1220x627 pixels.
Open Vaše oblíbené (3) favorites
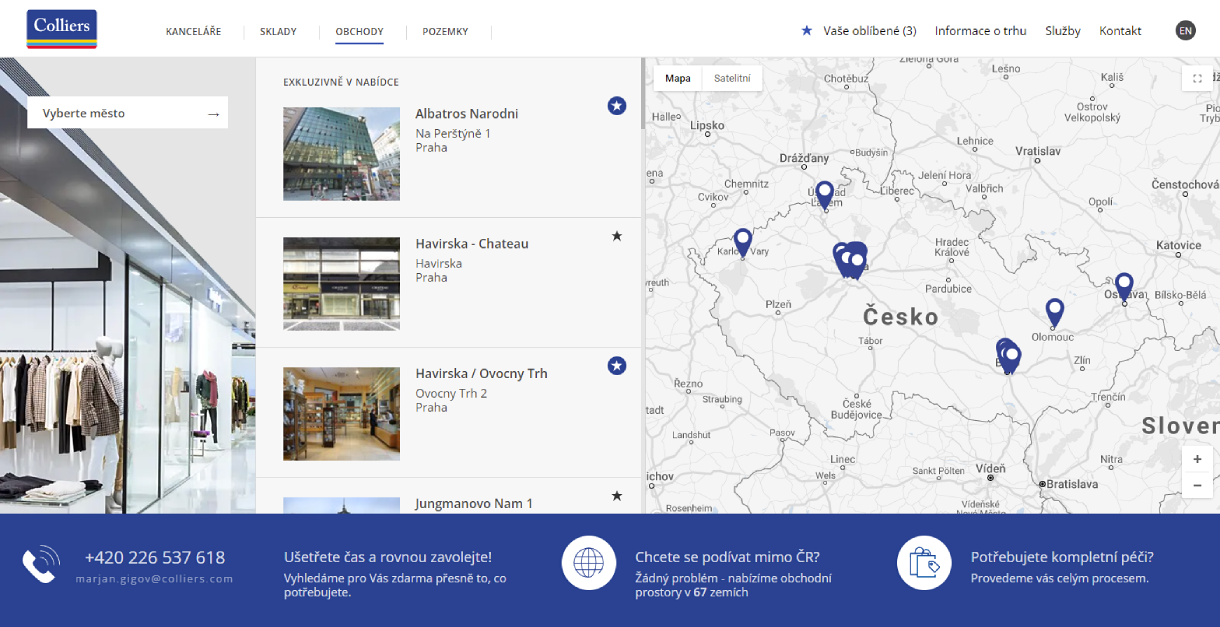tap(859, 31)
